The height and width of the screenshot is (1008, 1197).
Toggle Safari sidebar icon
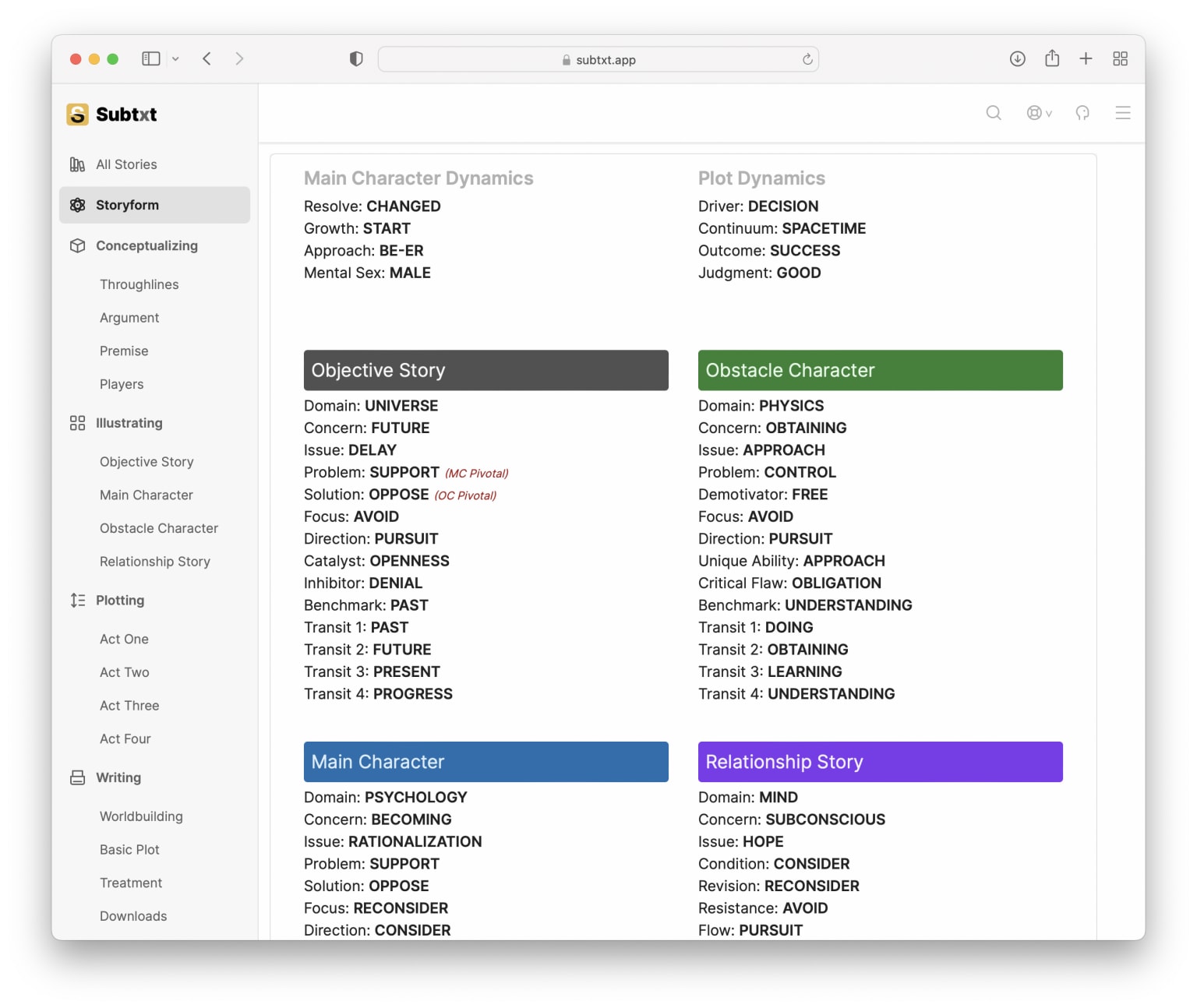(x=151, y=58)
